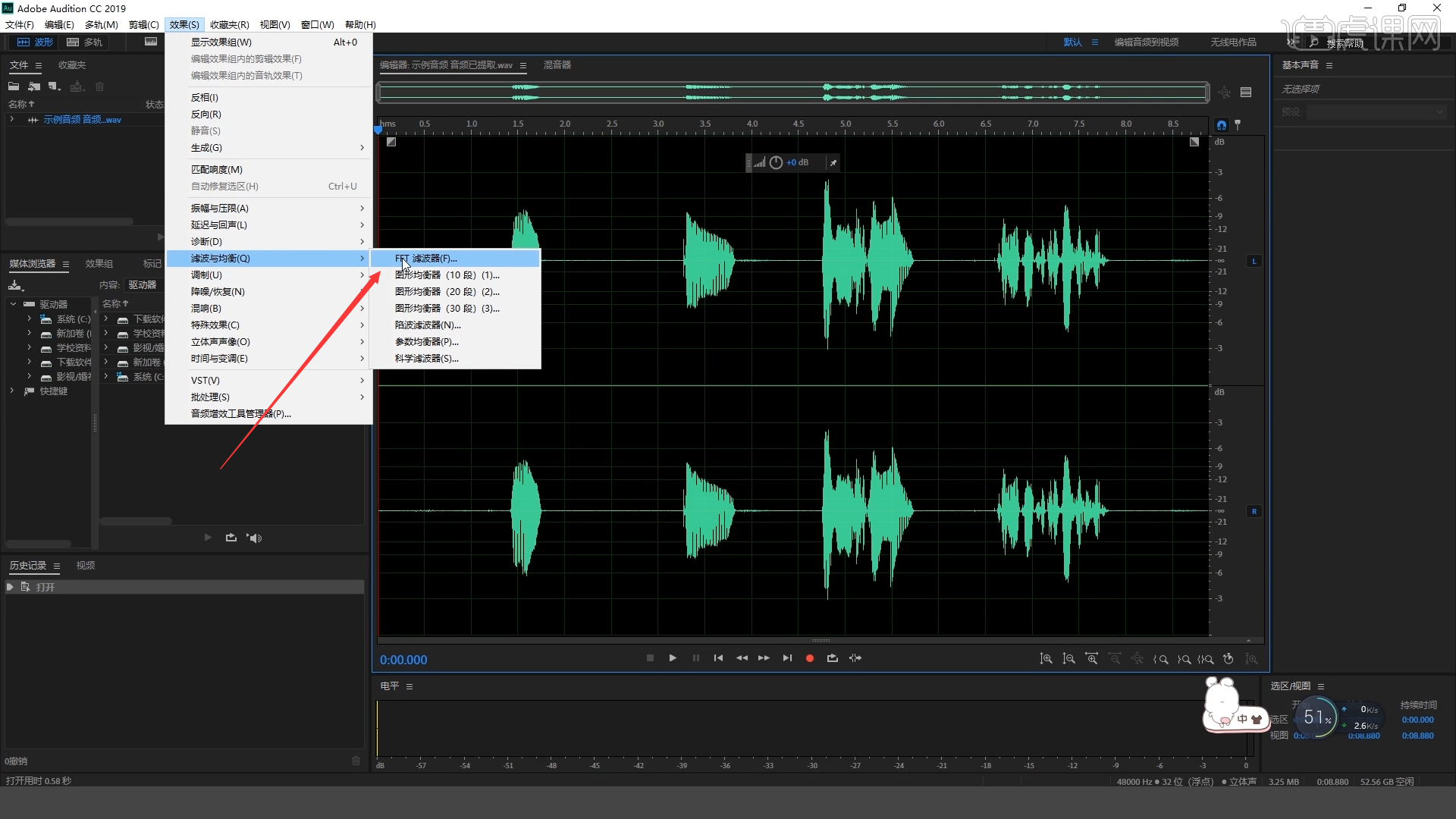Expand the 示例音频 wav file row

click(x=11, y=119)
